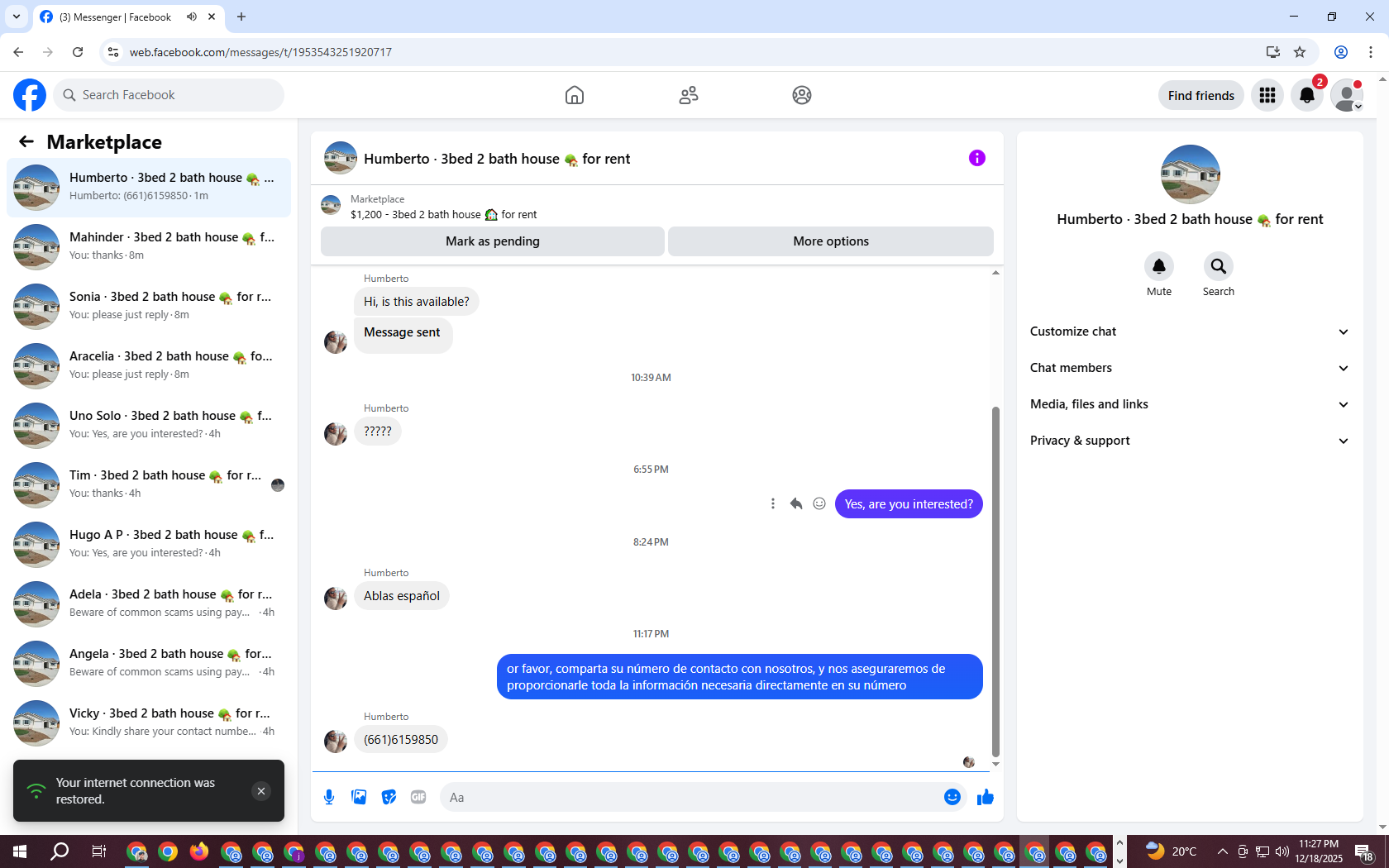
Task: Open the Adela conversation
Action: 149,604
